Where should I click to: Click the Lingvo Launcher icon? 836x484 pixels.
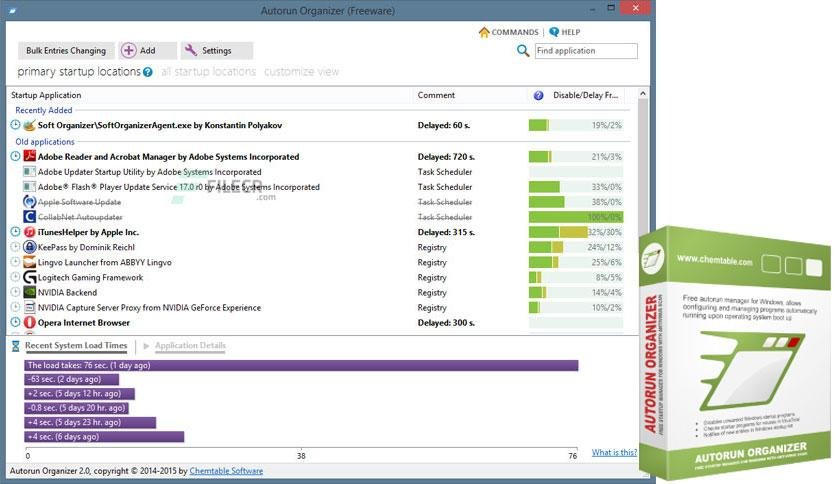[29, 262]
